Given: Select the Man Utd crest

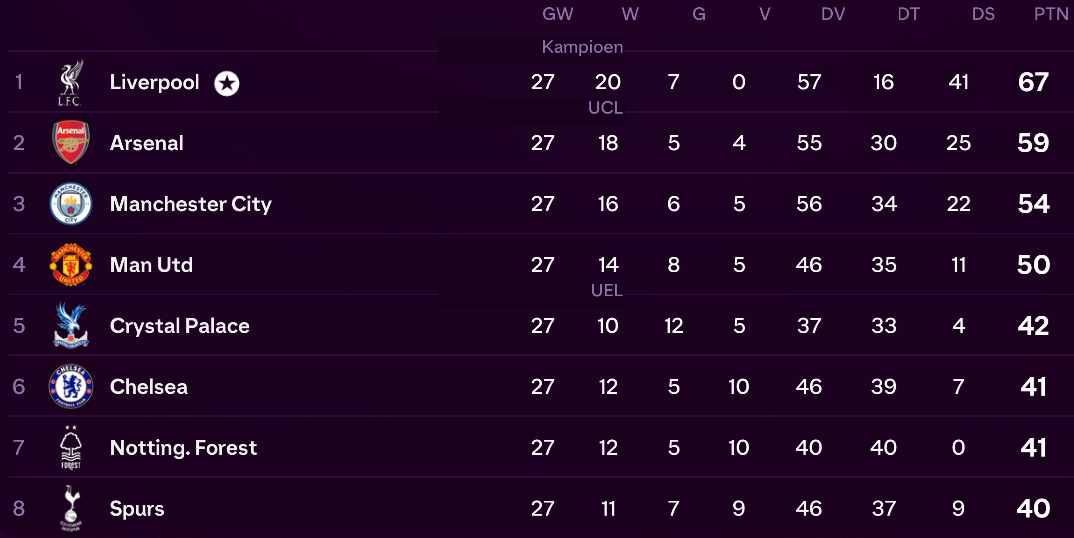Looking at the screenshot, I should [71, 265].
